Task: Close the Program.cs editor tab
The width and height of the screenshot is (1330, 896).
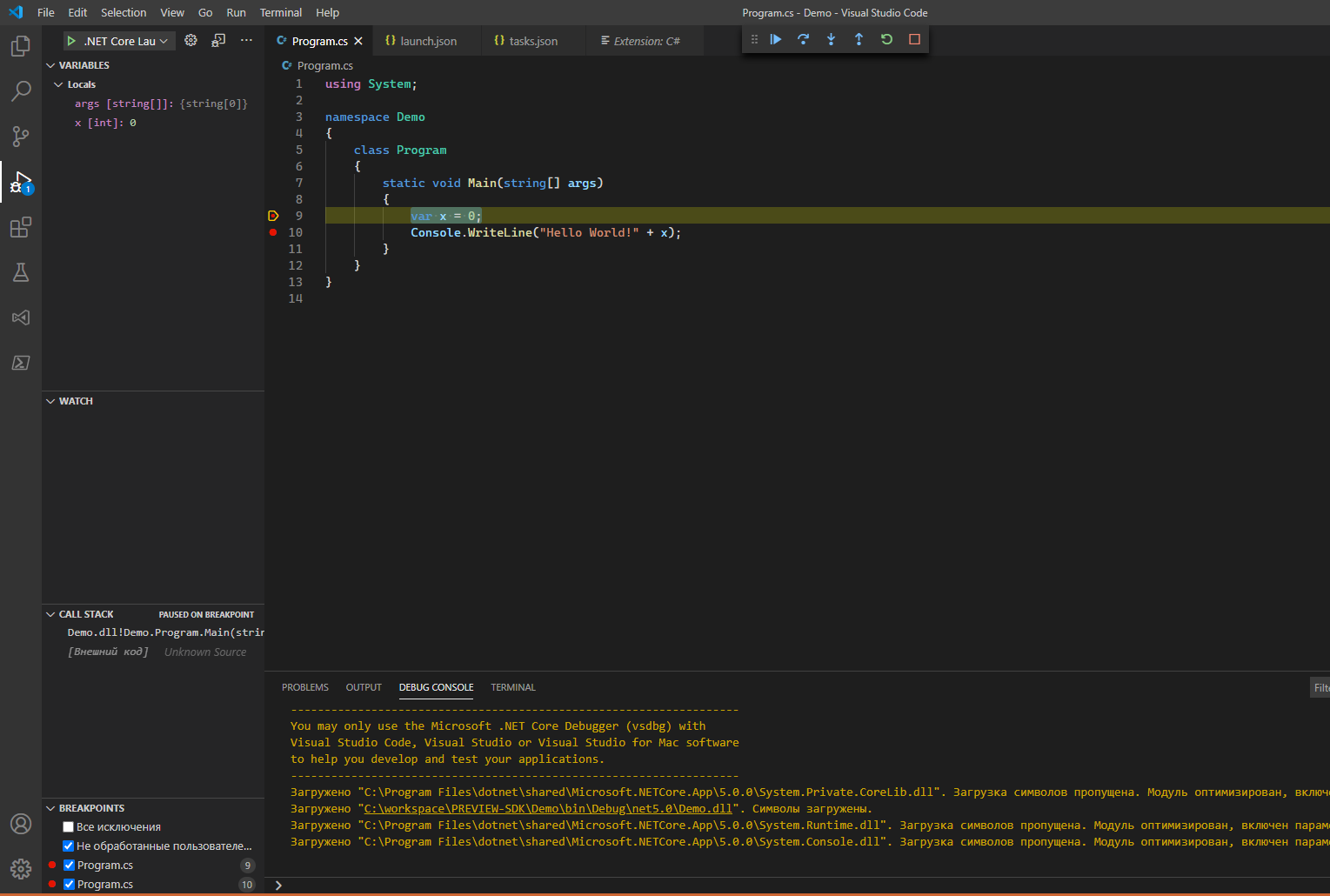Action: [358, 41]
